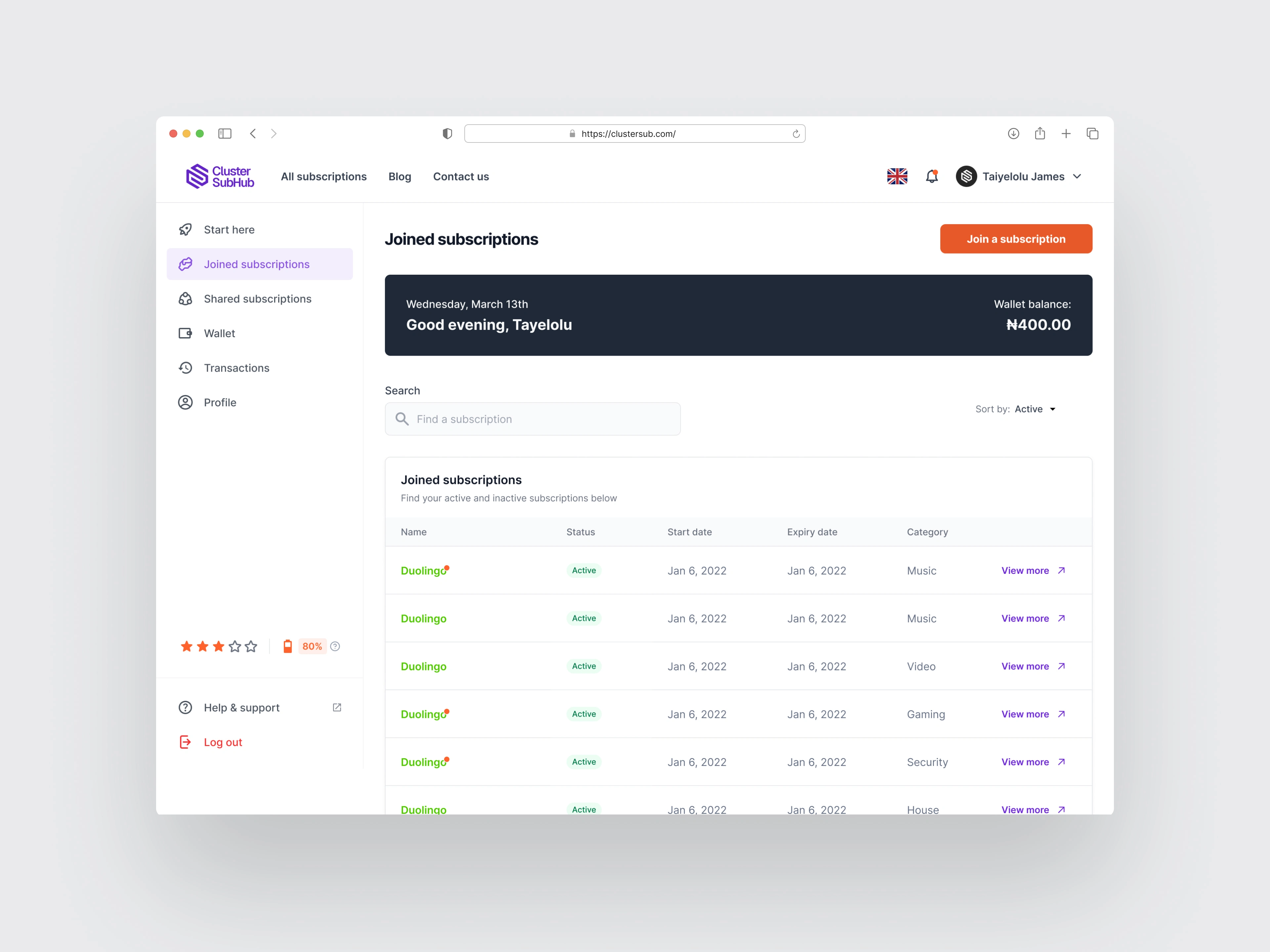This screenshot has height=952, width=1270.
Task: Open the browser downloads icon
Action: 1013,134
